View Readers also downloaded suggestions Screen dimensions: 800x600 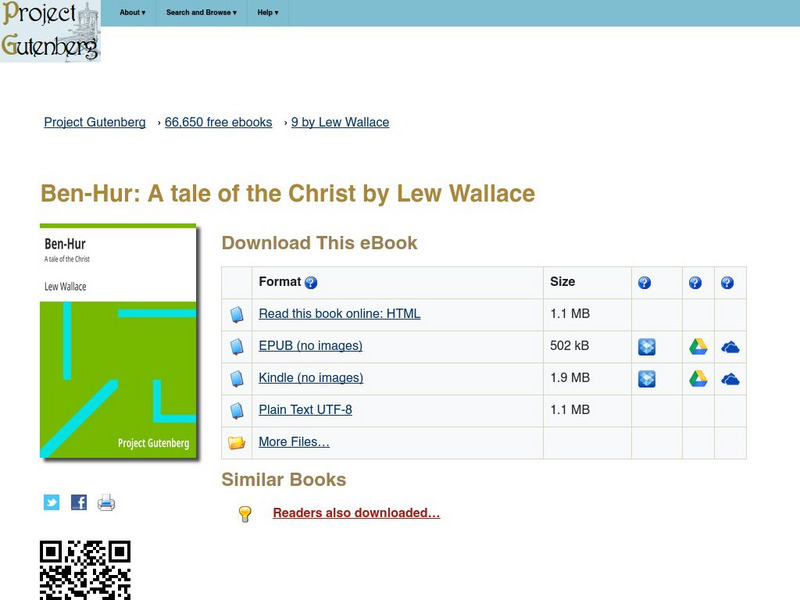356,512
